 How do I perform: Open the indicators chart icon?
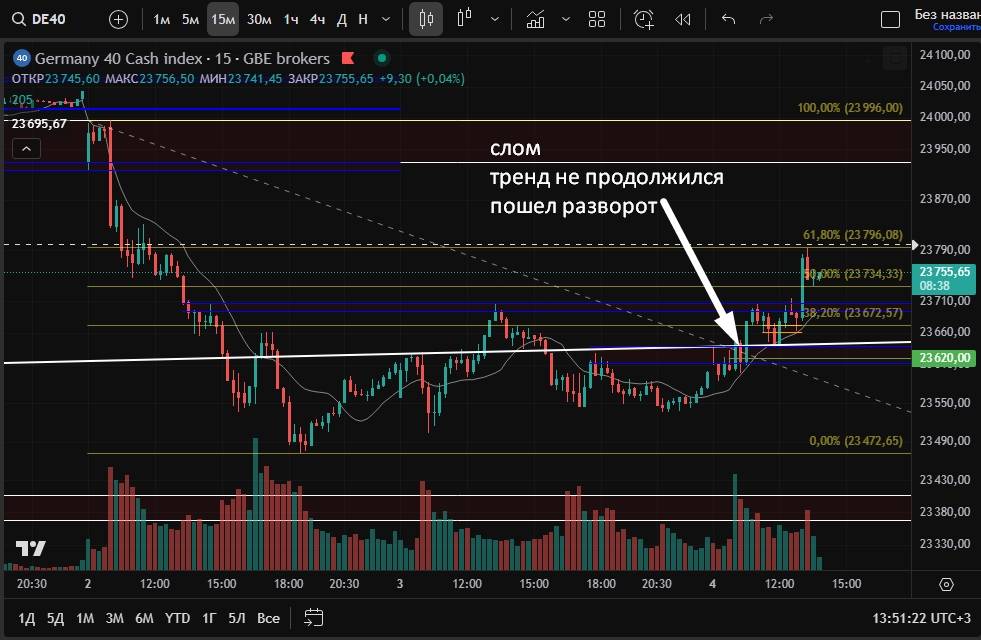pyautogui.click(x=536, y=19)
